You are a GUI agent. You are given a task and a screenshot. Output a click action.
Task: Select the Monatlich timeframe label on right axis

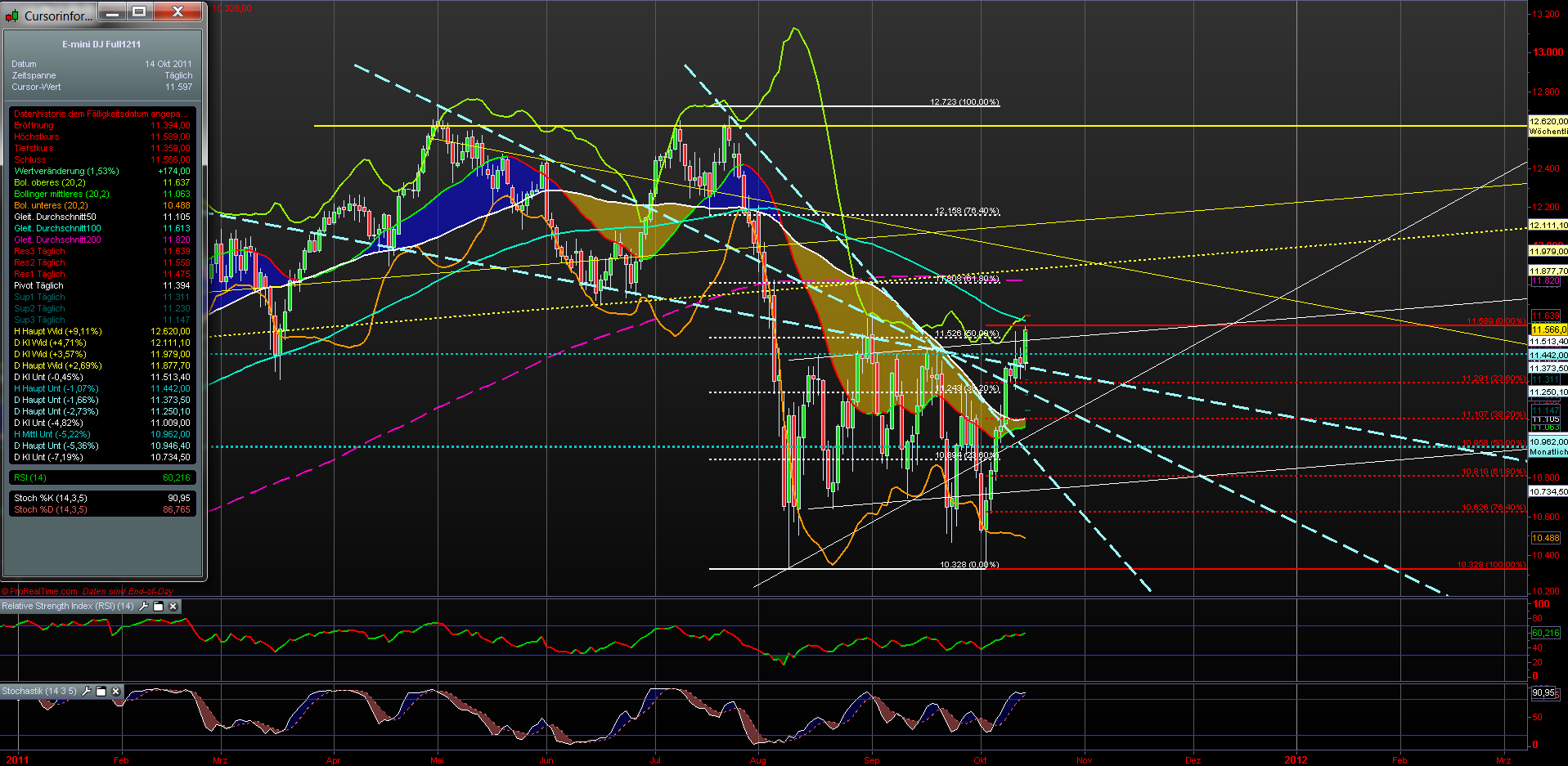(x=1547, y=451)
